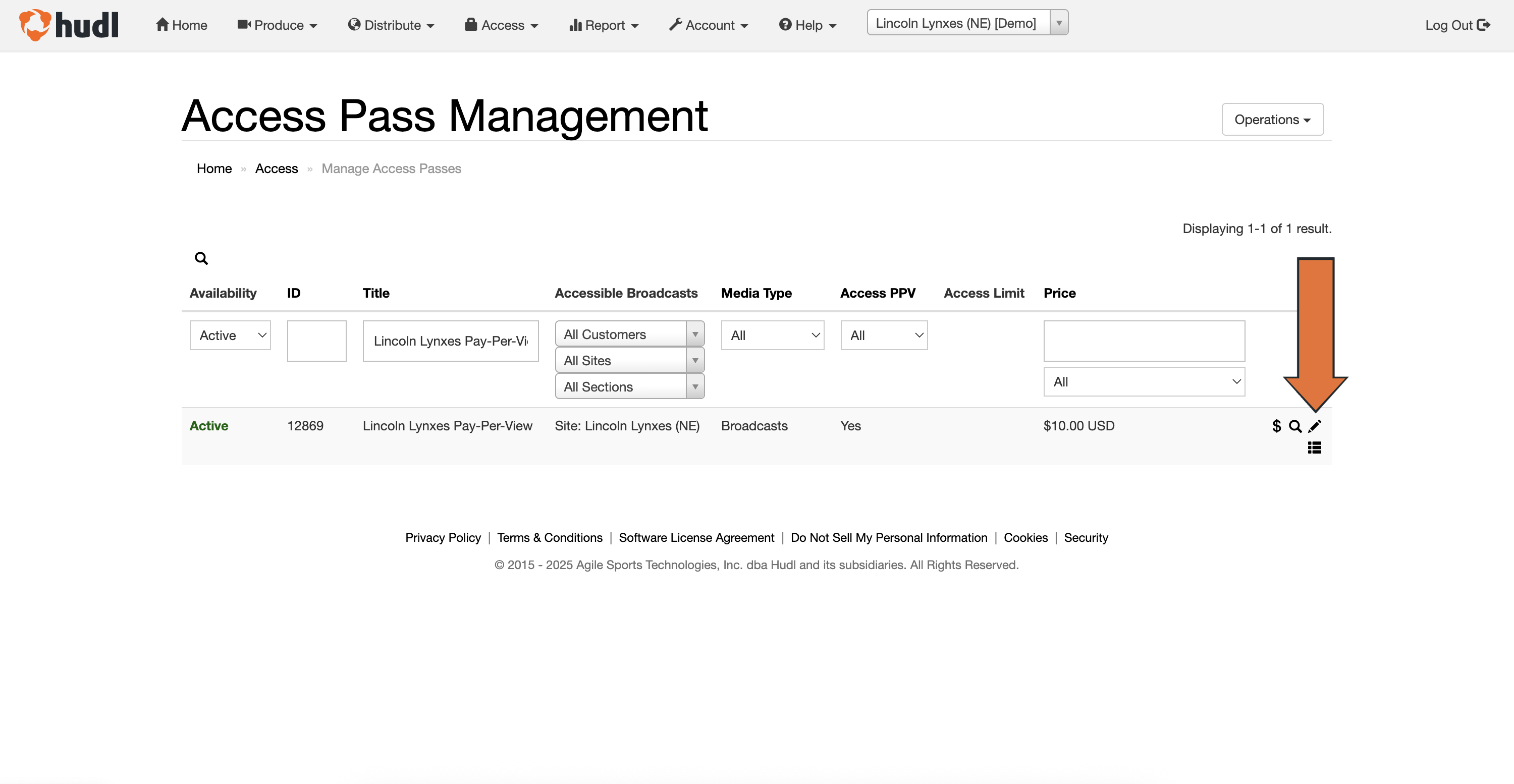Viewport: 1514px width, 784px height.
Task: Sort by the ID column header
Action: (x=293, y=293)
